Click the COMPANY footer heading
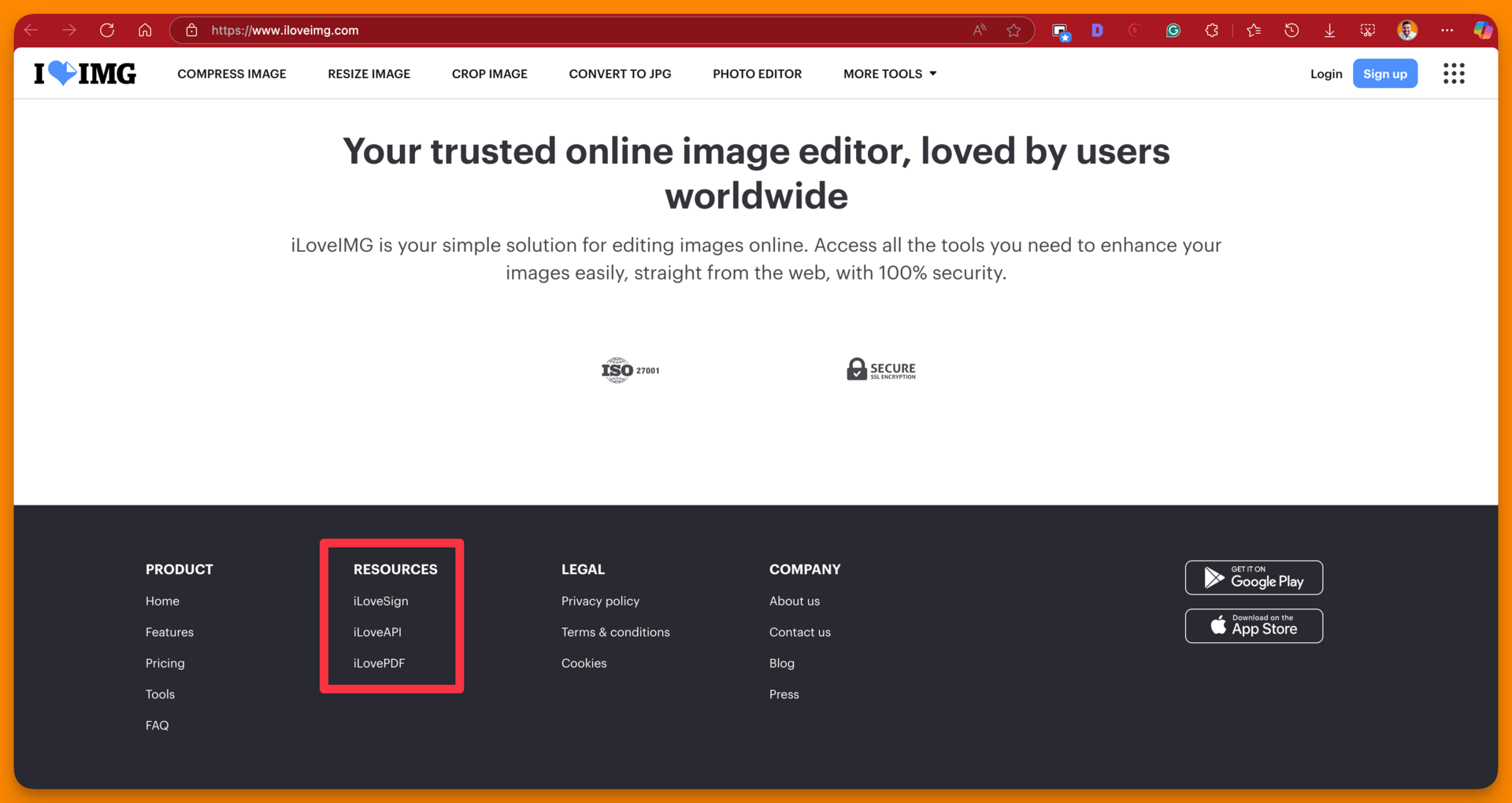This screenshot has width=1512, height=803. tap(805, 569)
